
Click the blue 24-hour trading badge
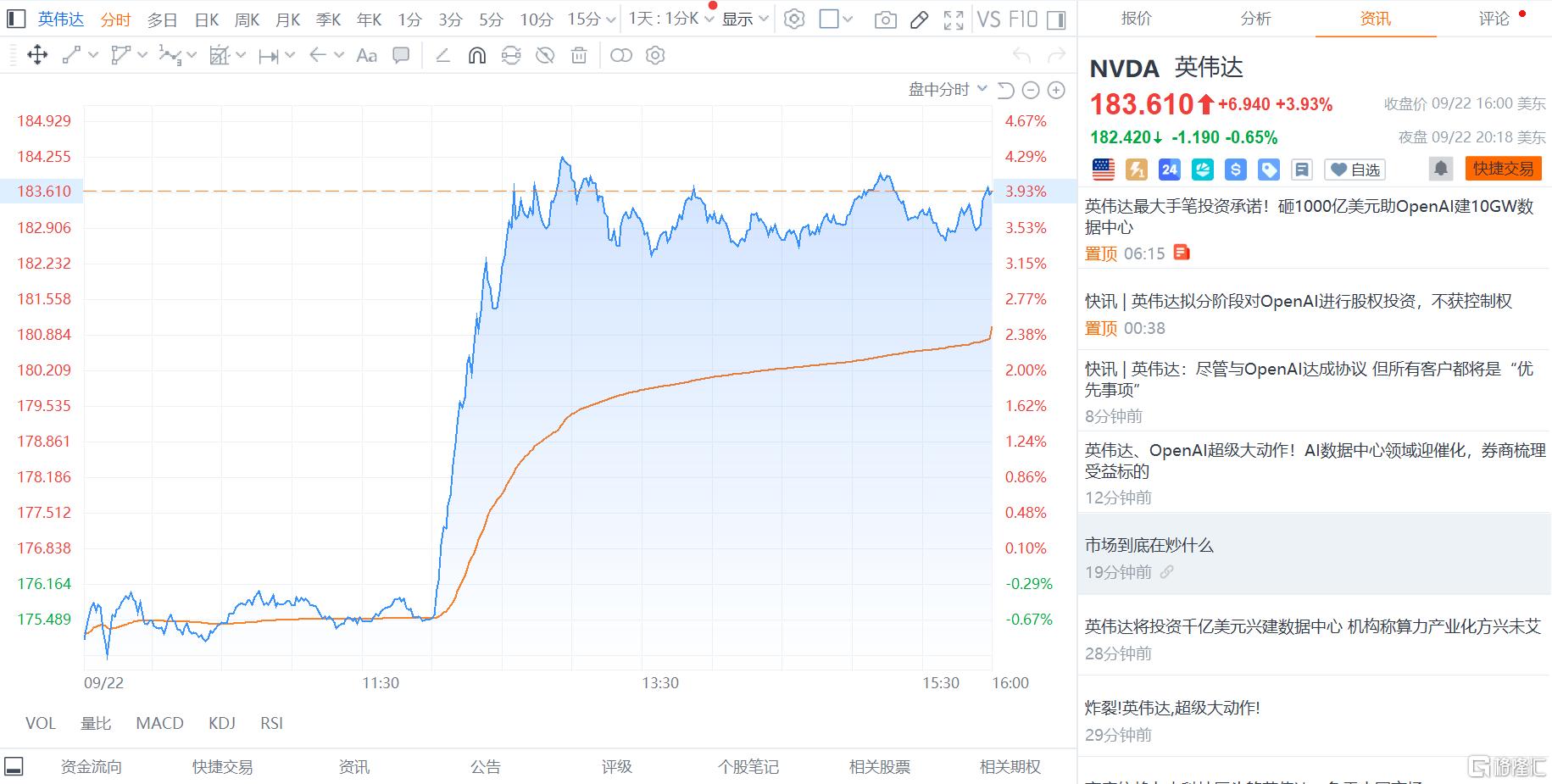(1170, 170)
